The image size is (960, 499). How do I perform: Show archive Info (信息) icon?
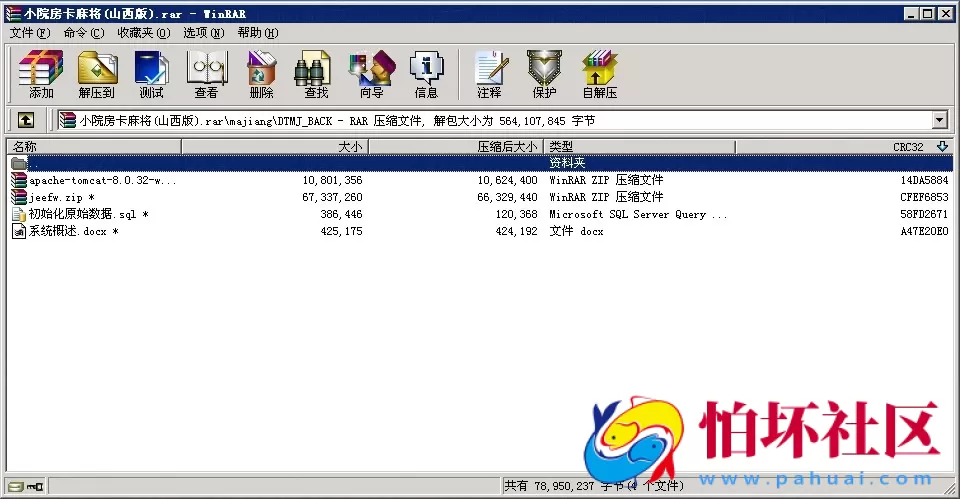(x=426, y=74)
